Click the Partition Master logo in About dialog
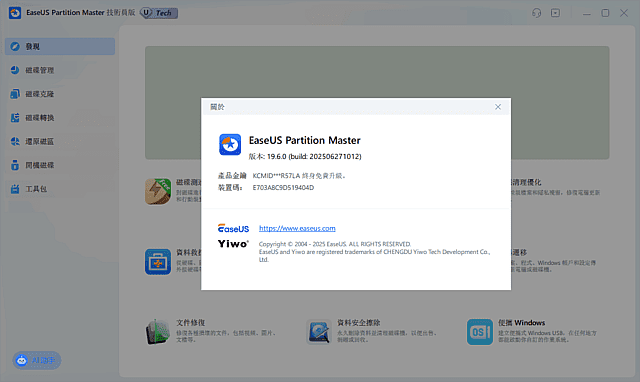Image resolution: width=640 pixels, height=382 pixels. tap(230, 144)
